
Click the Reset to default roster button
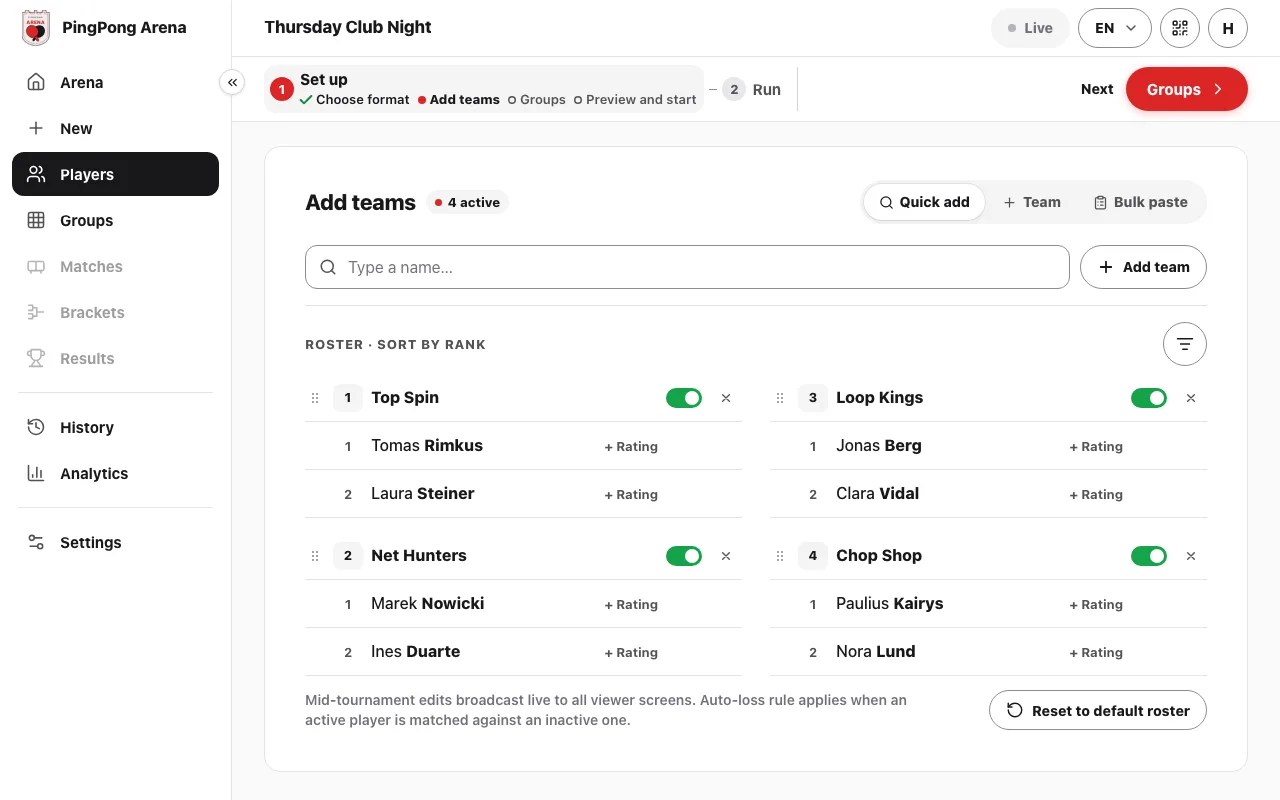[1098, 711]
